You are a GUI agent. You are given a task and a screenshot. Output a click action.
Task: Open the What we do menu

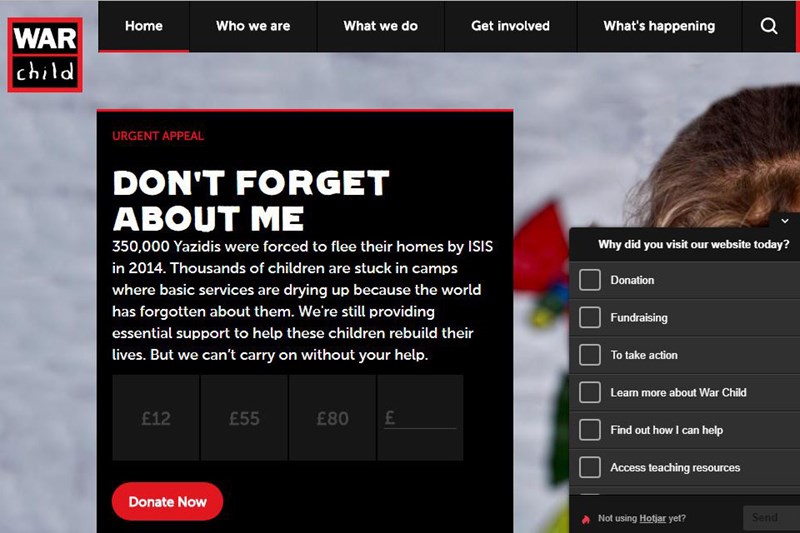point(381,26)
